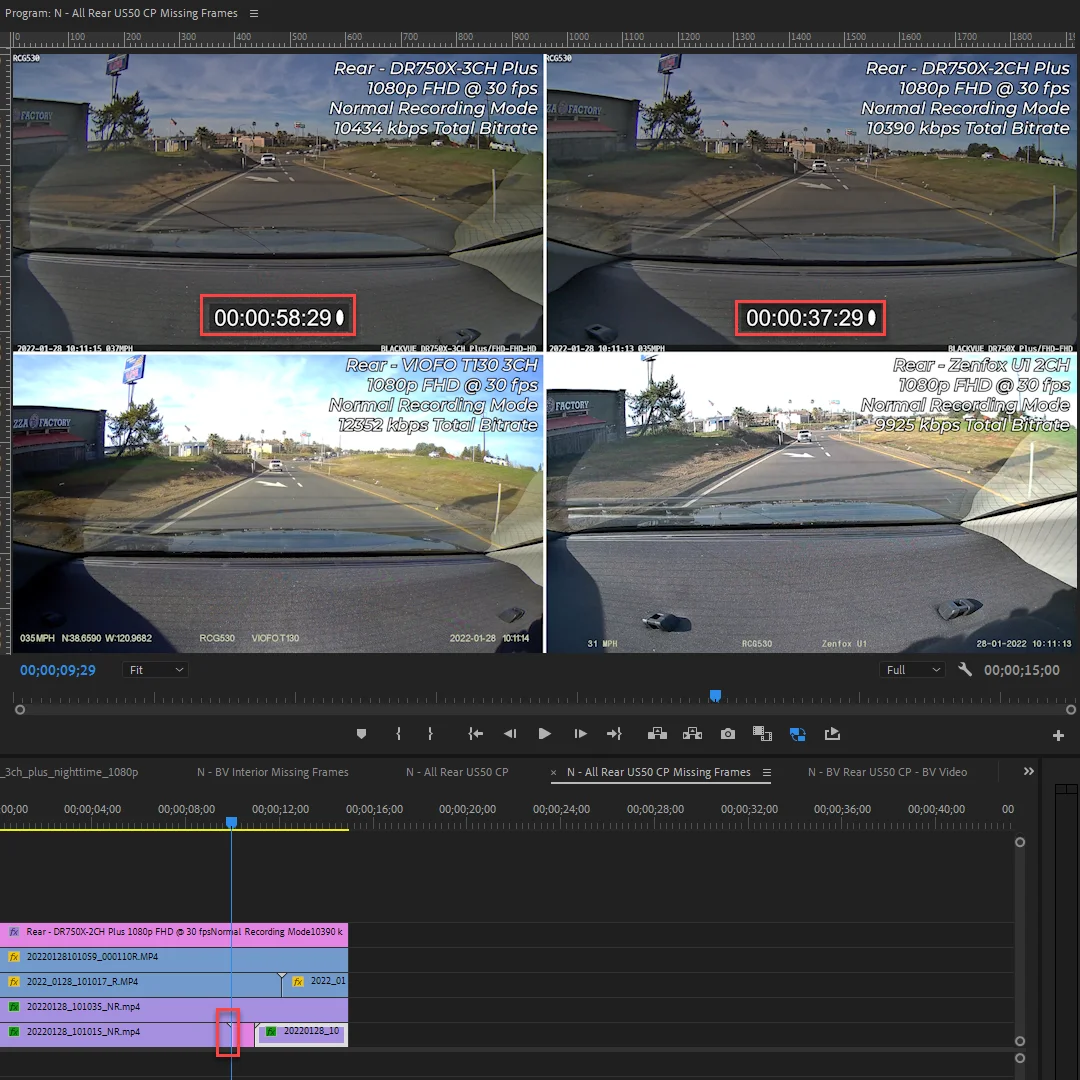Image resolution: width=1080 pixels, height=1080 pixels.
Task: Click the Extract button
Action: [692, 734]
